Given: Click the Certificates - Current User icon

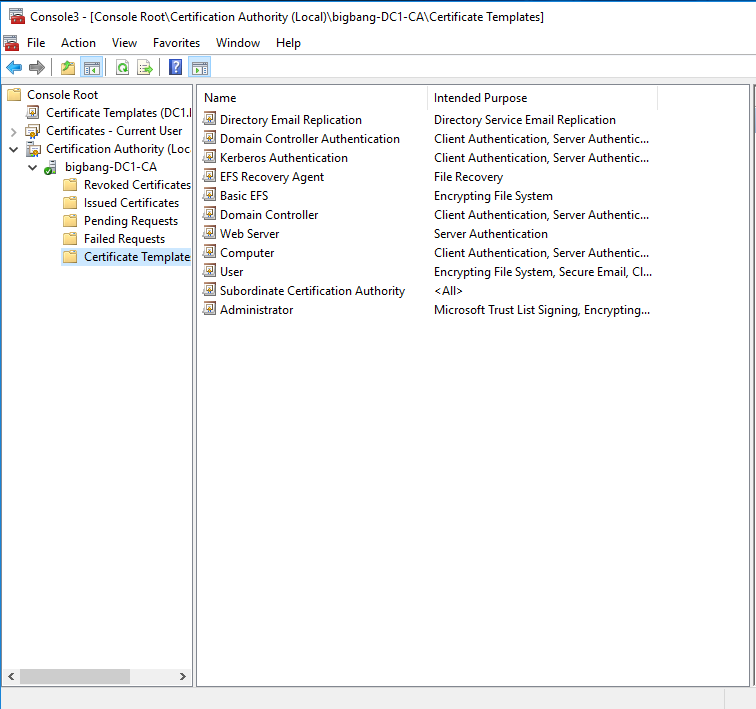Looking at the screenshot, I should click(33, 131).
